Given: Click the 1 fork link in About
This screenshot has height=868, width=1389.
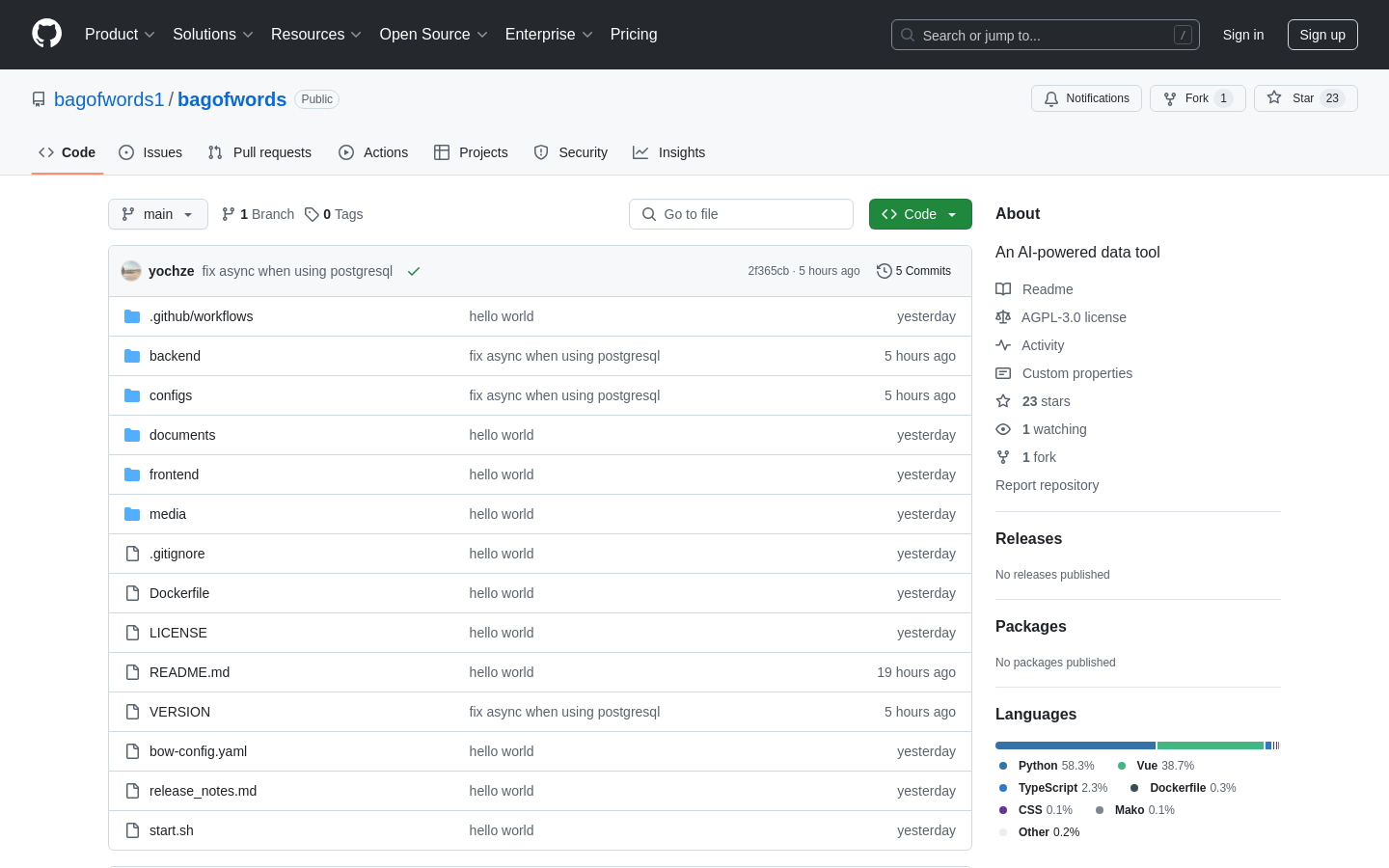Looking at the screenshot, I should (x=1039, y=457).
